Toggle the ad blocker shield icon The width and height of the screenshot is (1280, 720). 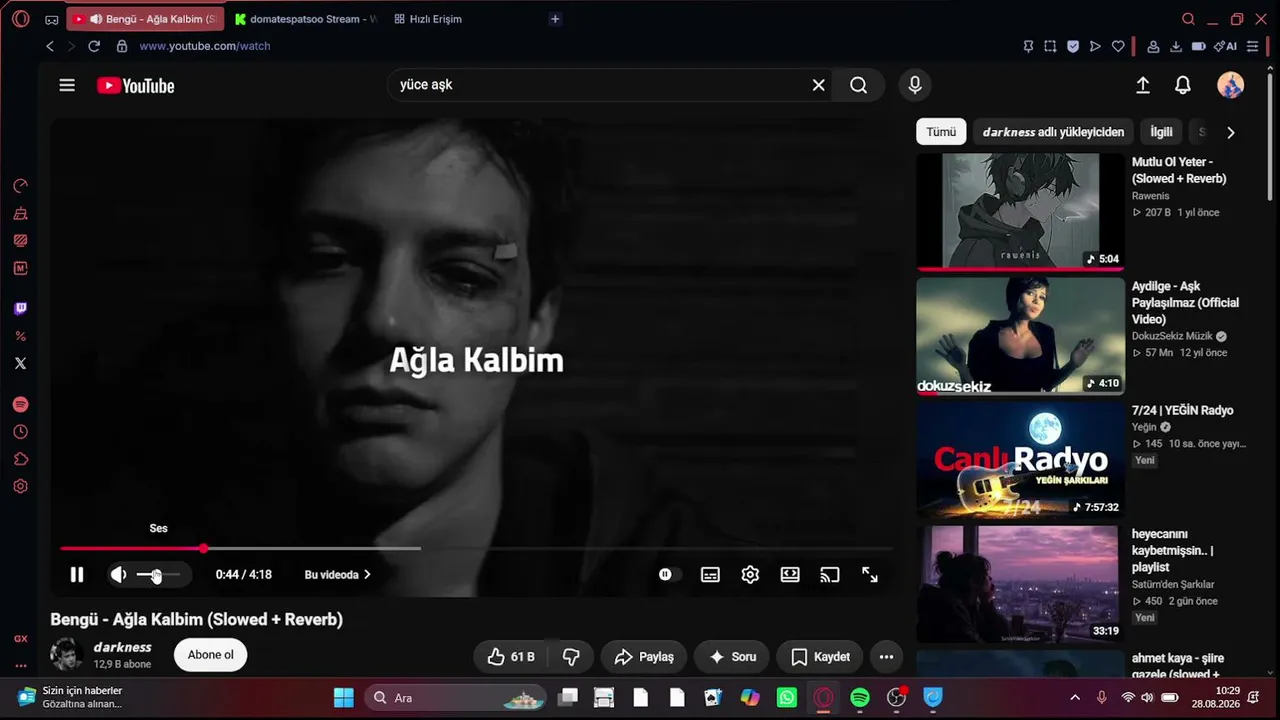tap(1073, 46)
